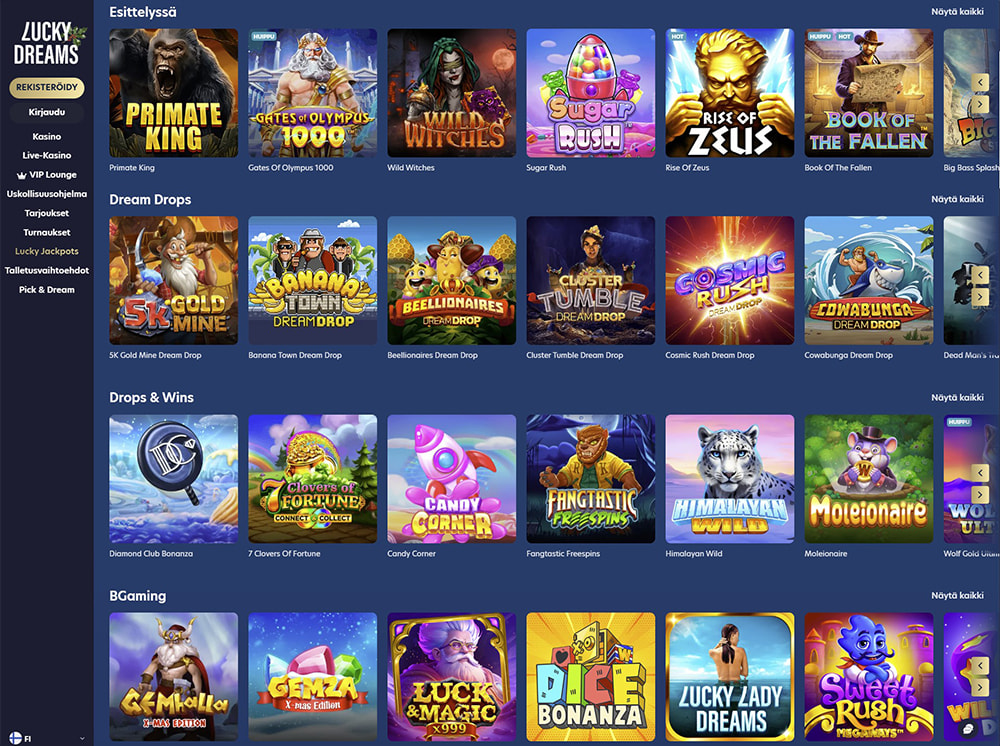Click BGaming carousel right arrow
Screen dimensions: 1000x746
pyautogui.click(x=980, y=688)
